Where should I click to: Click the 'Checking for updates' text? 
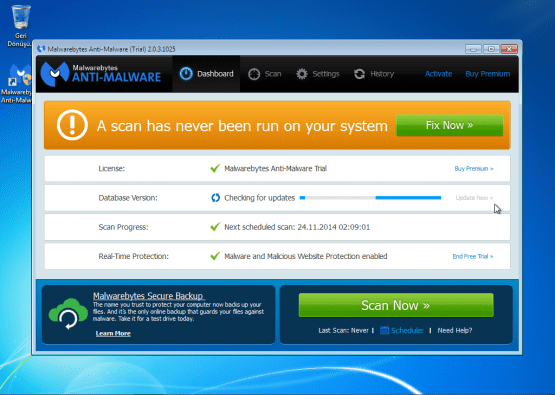pos(259,198)
